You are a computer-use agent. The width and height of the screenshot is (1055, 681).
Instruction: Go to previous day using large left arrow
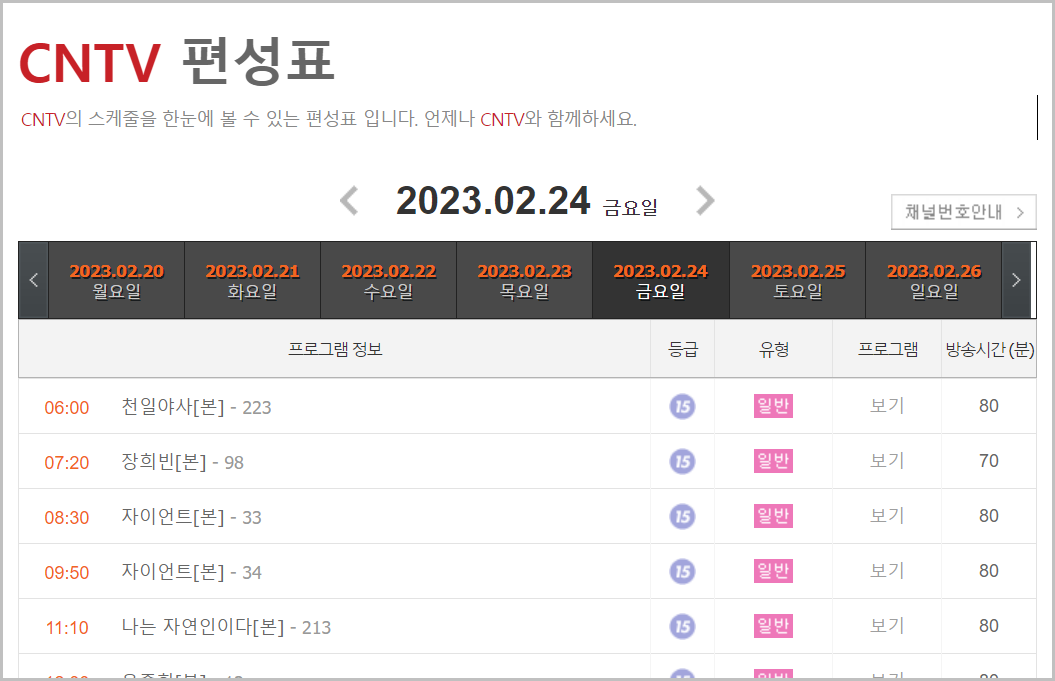point(349,201)
